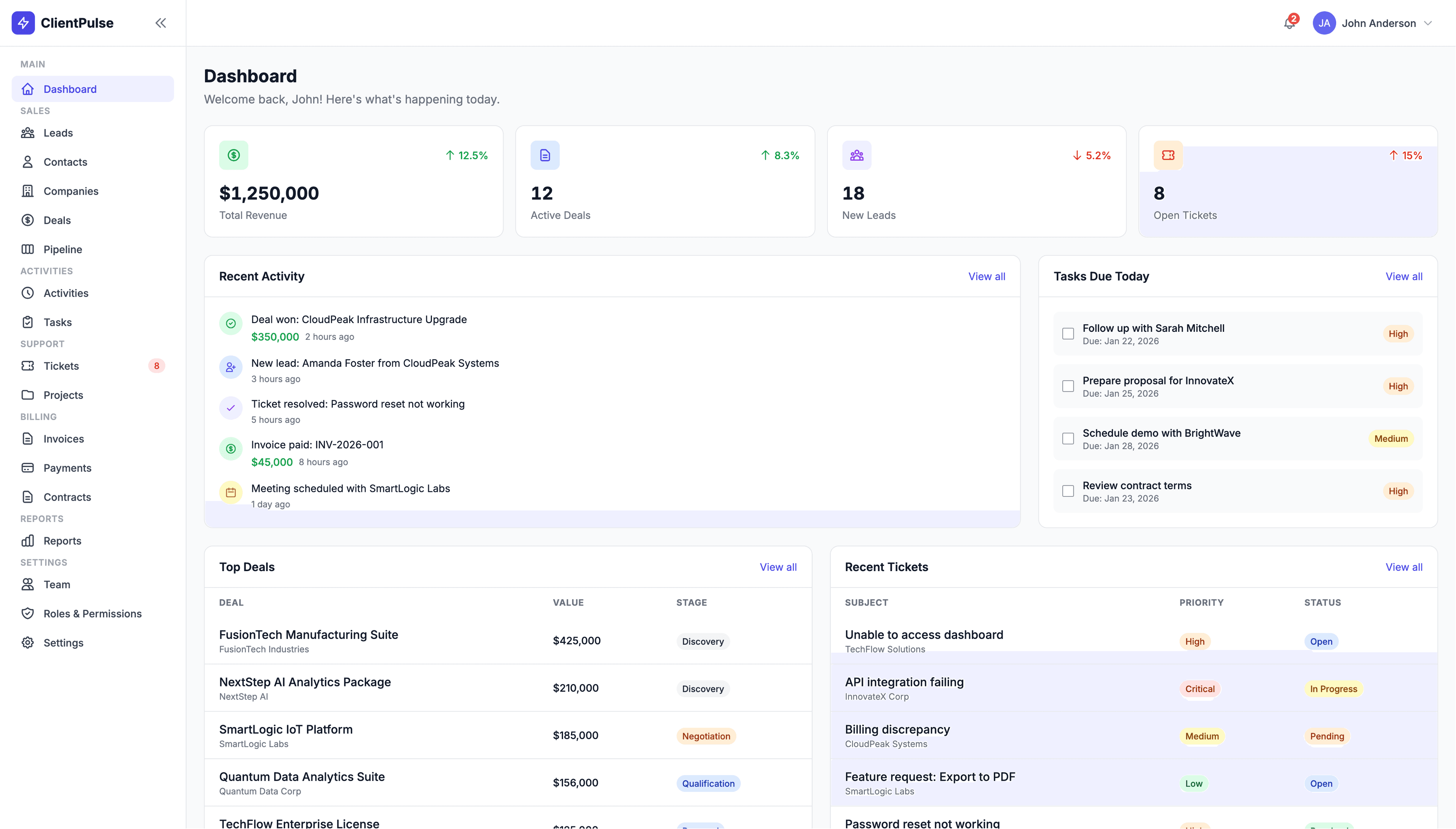Screen dimensions: 1456x829
Task: Click the ClientPulse lightning logo
Action: (x=24, y=23)
